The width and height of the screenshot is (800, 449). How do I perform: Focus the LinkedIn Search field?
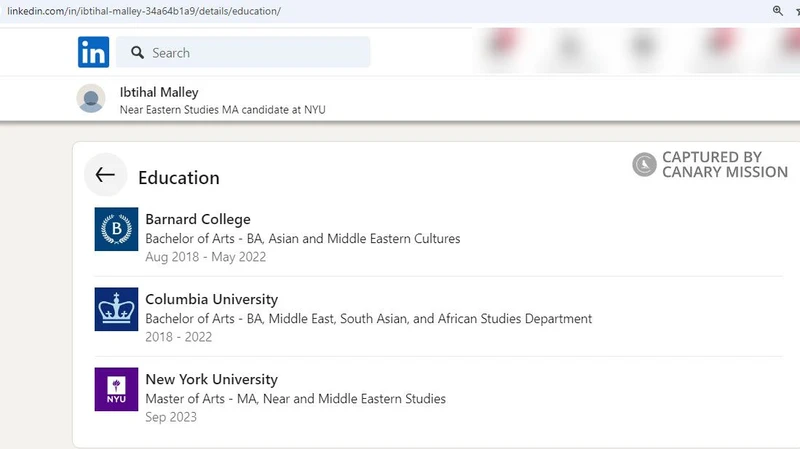click(x=243, y=52)
